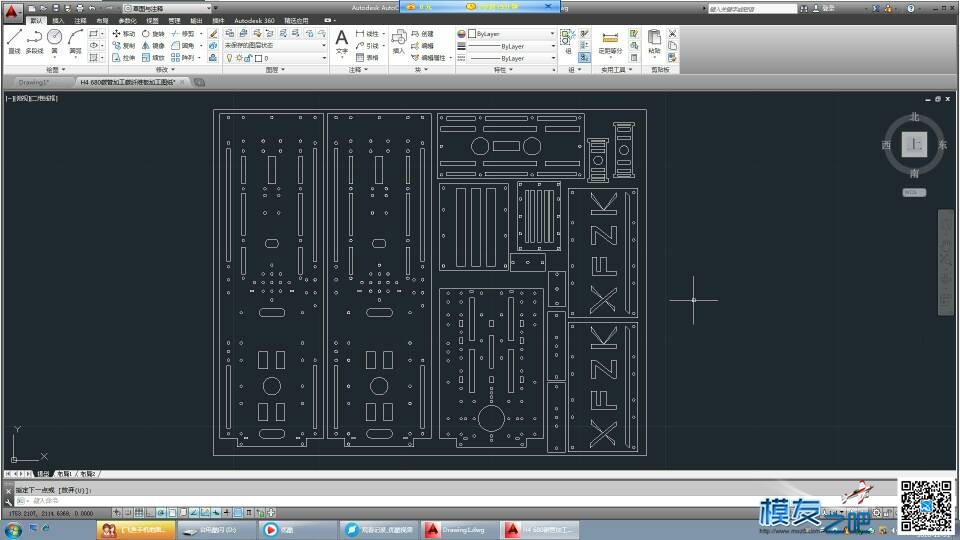
Task: Open the workspace dropdown (草图与注释)
Action: tap(167, 9)
